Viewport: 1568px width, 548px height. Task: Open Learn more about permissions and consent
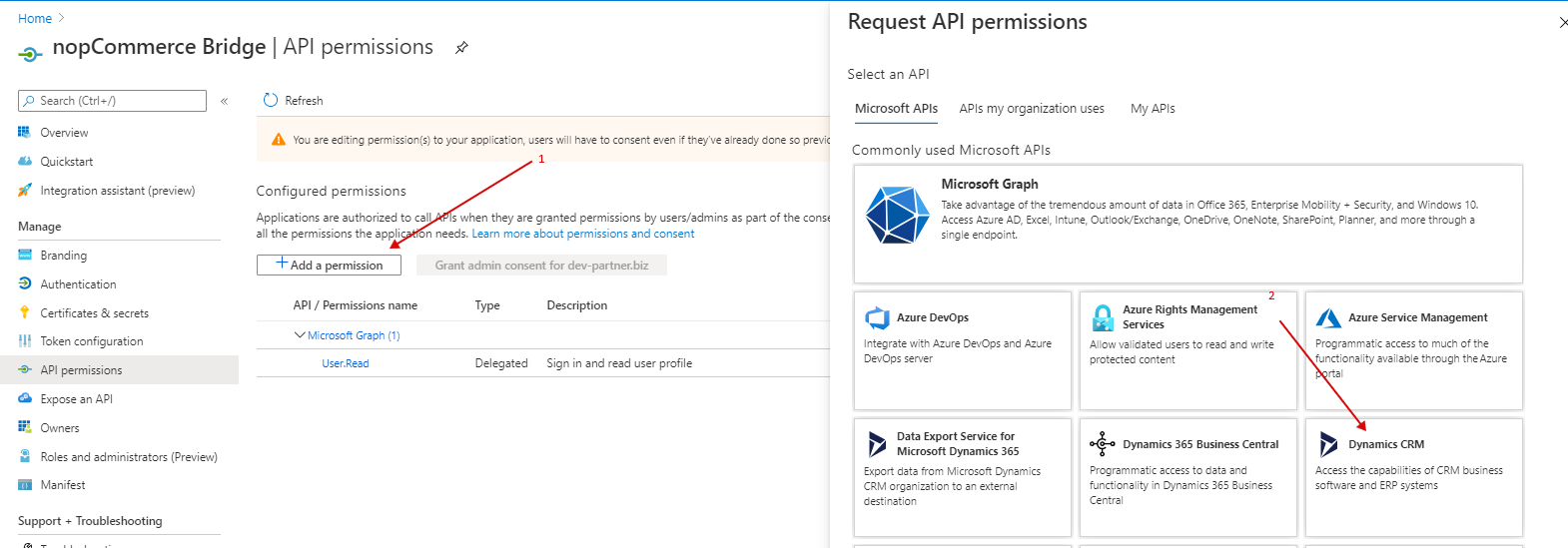point(583,234)
